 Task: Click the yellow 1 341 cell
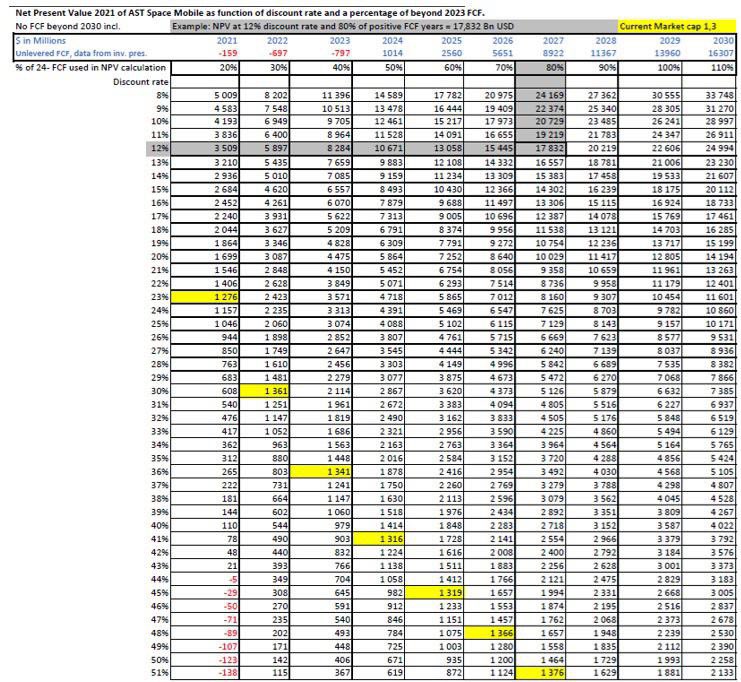[x=321, y=472]
